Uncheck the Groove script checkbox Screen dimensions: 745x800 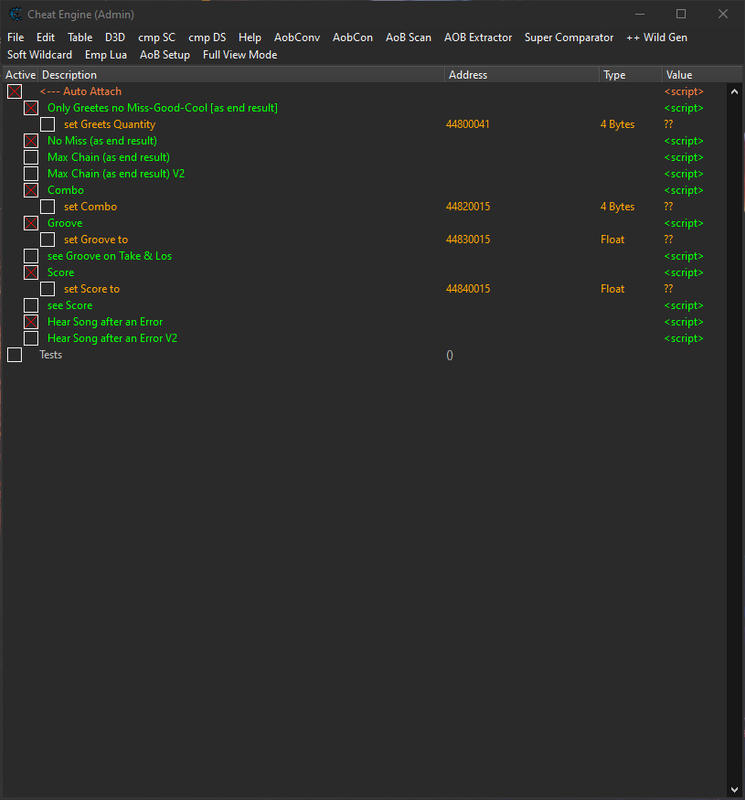pyautogui.click(x=31, y=223)
